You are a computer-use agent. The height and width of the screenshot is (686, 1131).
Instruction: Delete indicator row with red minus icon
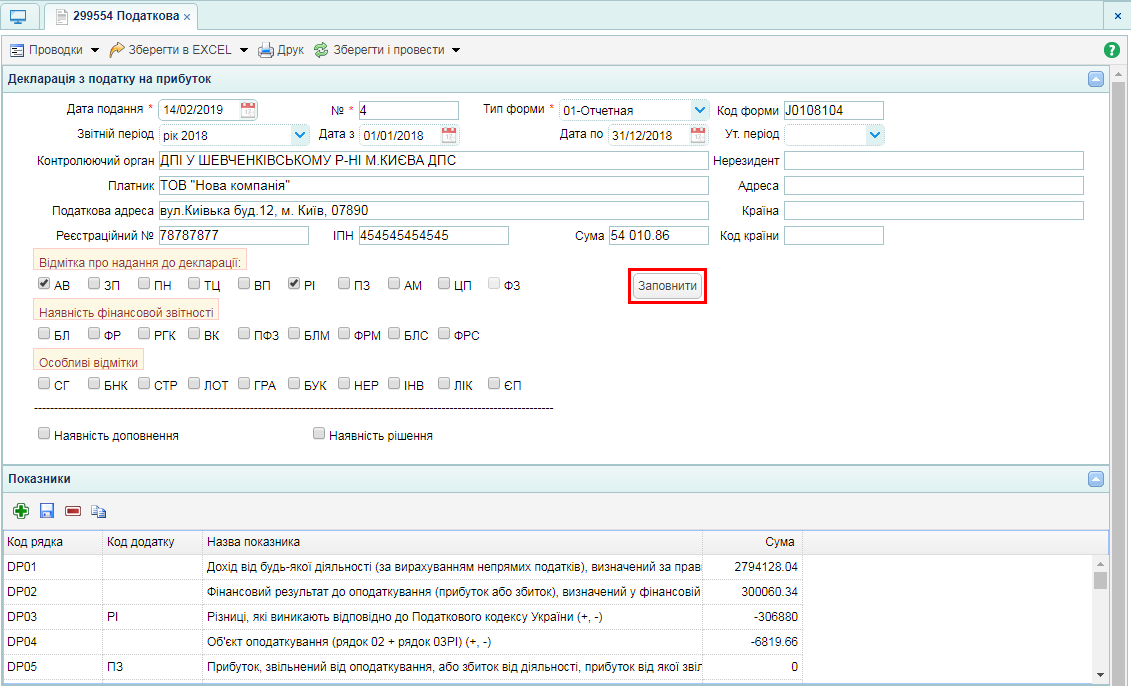pyautogui.click(x=73, y=511)
